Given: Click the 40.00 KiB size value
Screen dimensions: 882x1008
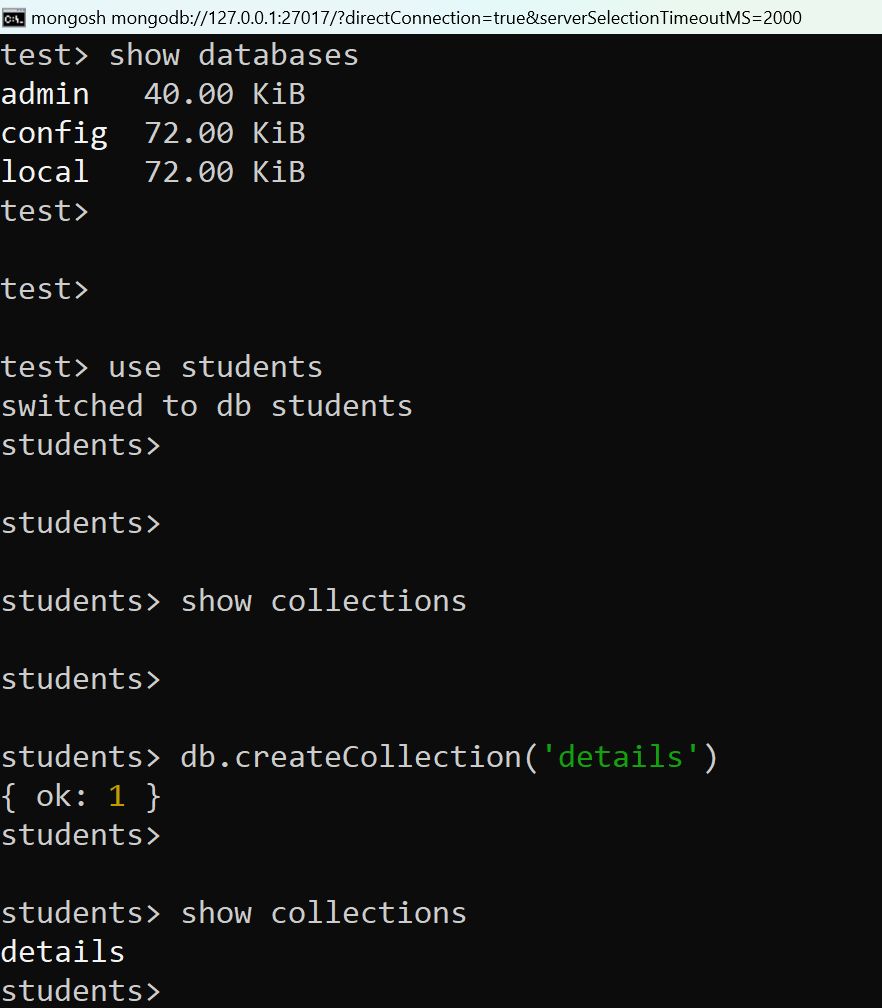Looking at the screenshot, I should (224, 94).
